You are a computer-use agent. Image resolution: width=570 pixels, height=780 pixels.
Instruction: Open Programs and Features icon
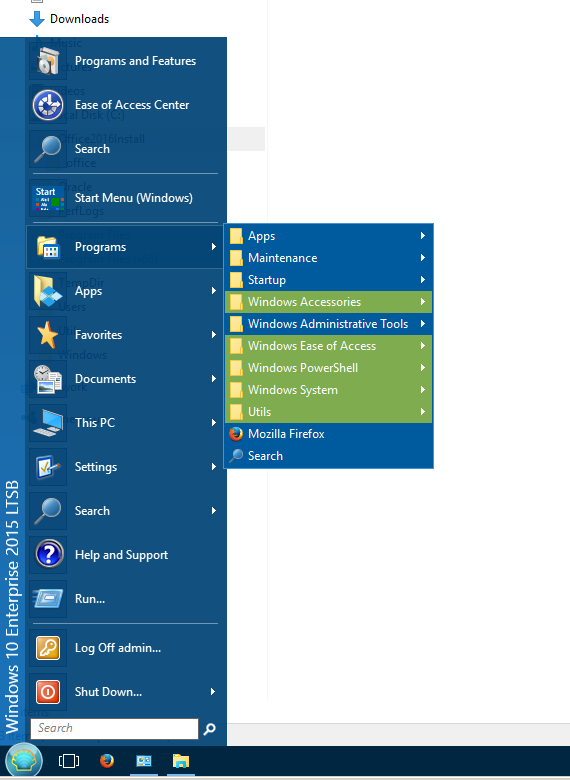pos(48,61)
